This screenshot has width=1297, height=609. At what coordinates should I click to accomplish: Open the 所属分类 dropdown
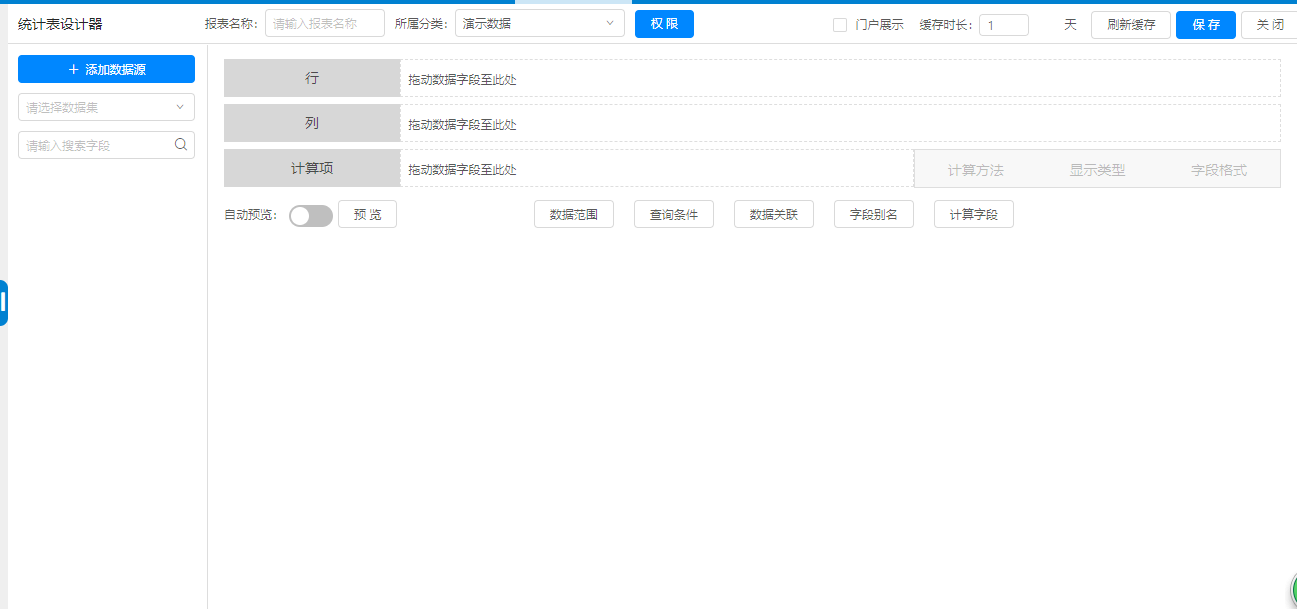539,24
